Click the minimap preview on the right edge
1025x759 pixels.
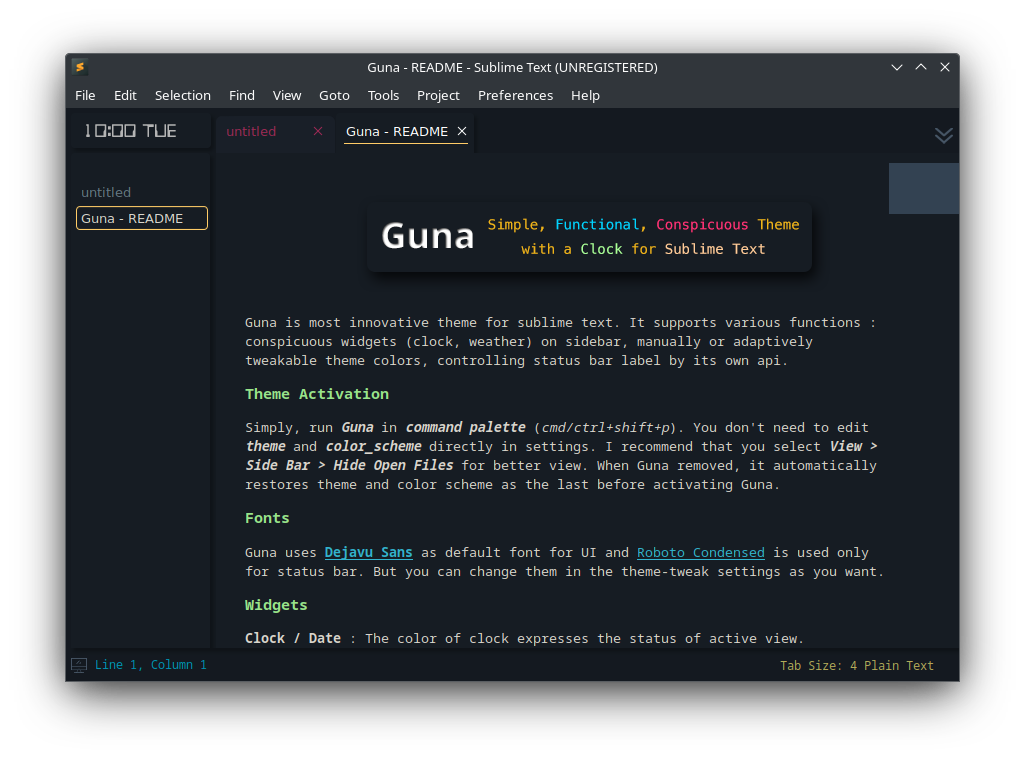[x=923, y=188]
